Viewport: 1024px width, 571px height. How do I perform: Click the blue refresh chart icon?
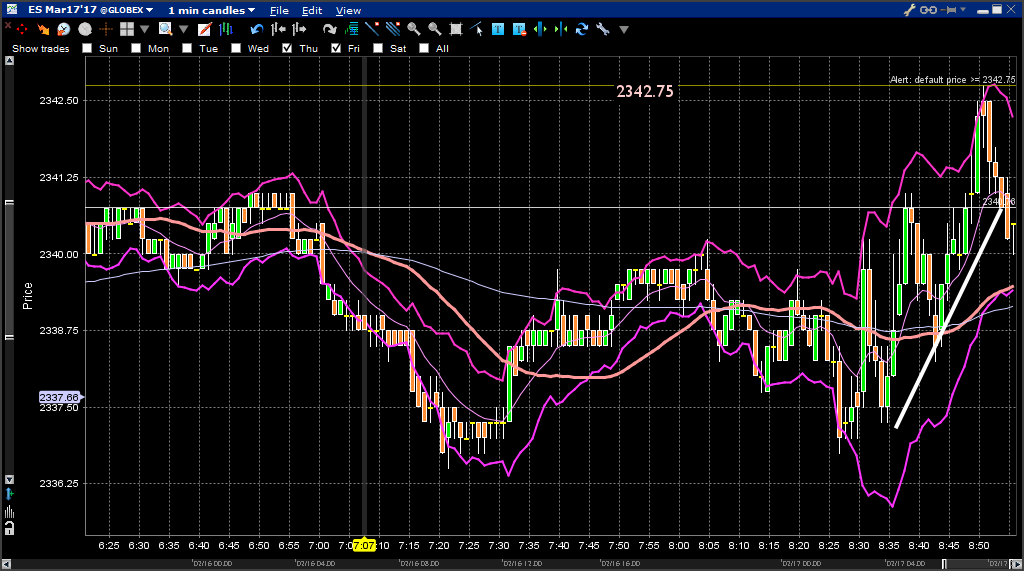[582, 29]
